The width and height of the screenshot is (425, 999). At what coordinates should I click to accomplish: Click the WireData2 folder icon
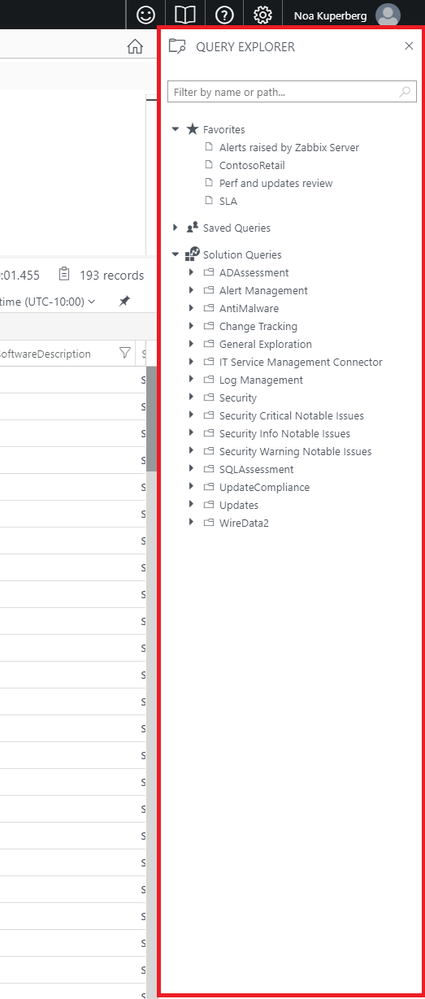click(x=208, y=522)
